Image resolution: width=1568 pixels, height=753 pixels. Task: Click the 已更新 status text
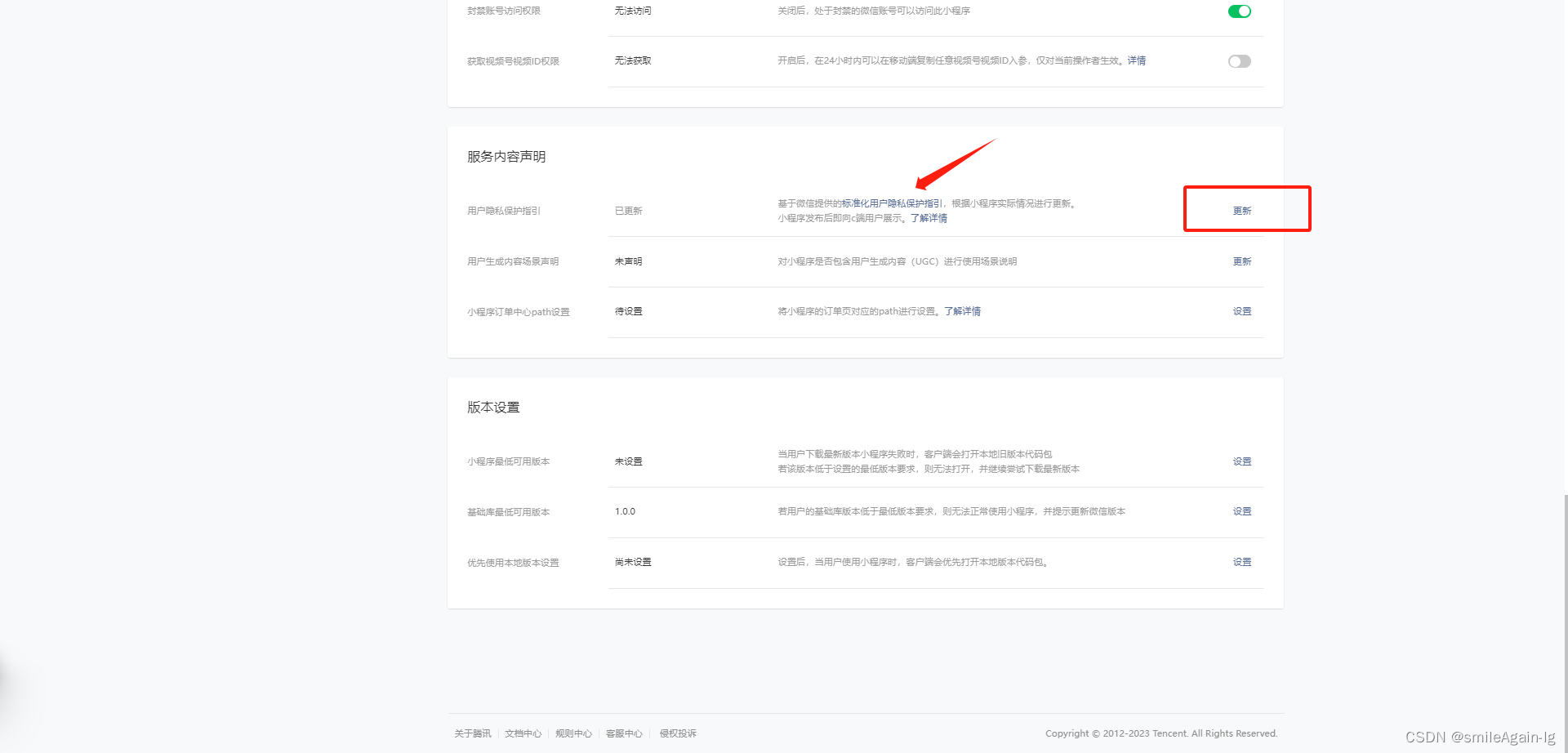629,211
